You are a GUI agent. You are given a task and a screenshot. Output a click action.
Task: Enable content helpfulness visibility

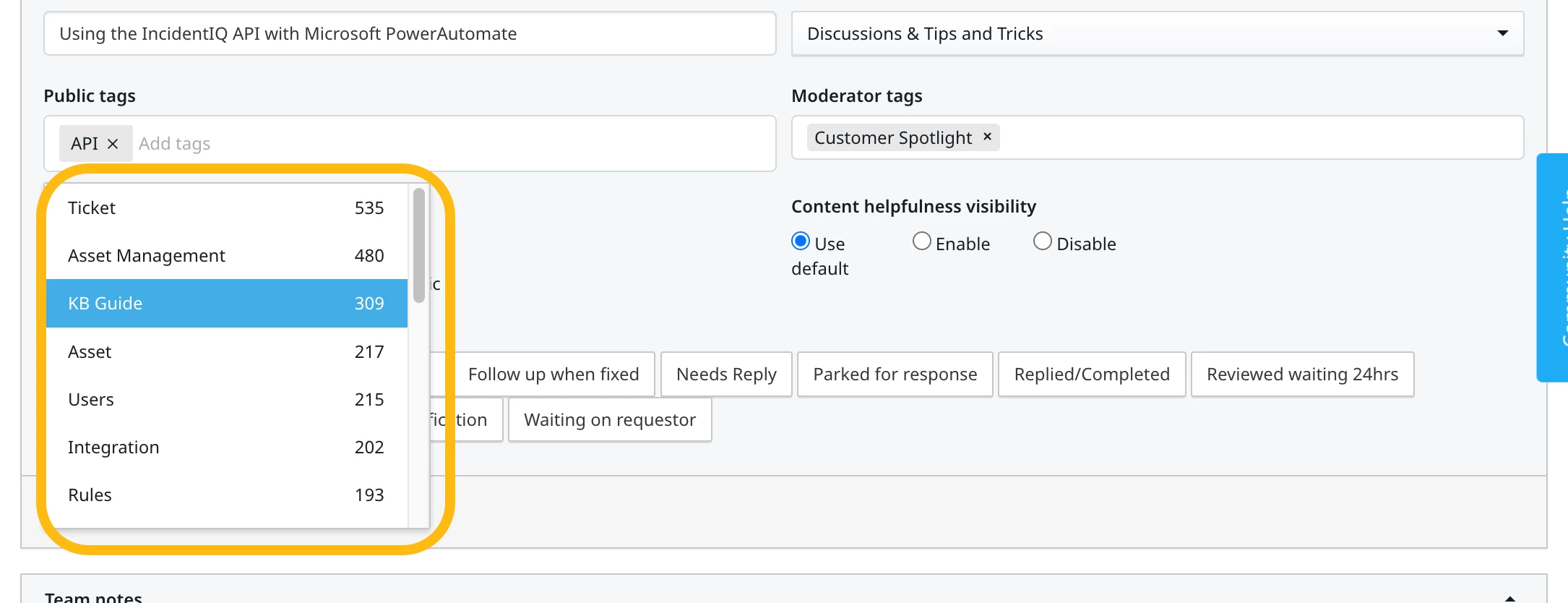922,241
